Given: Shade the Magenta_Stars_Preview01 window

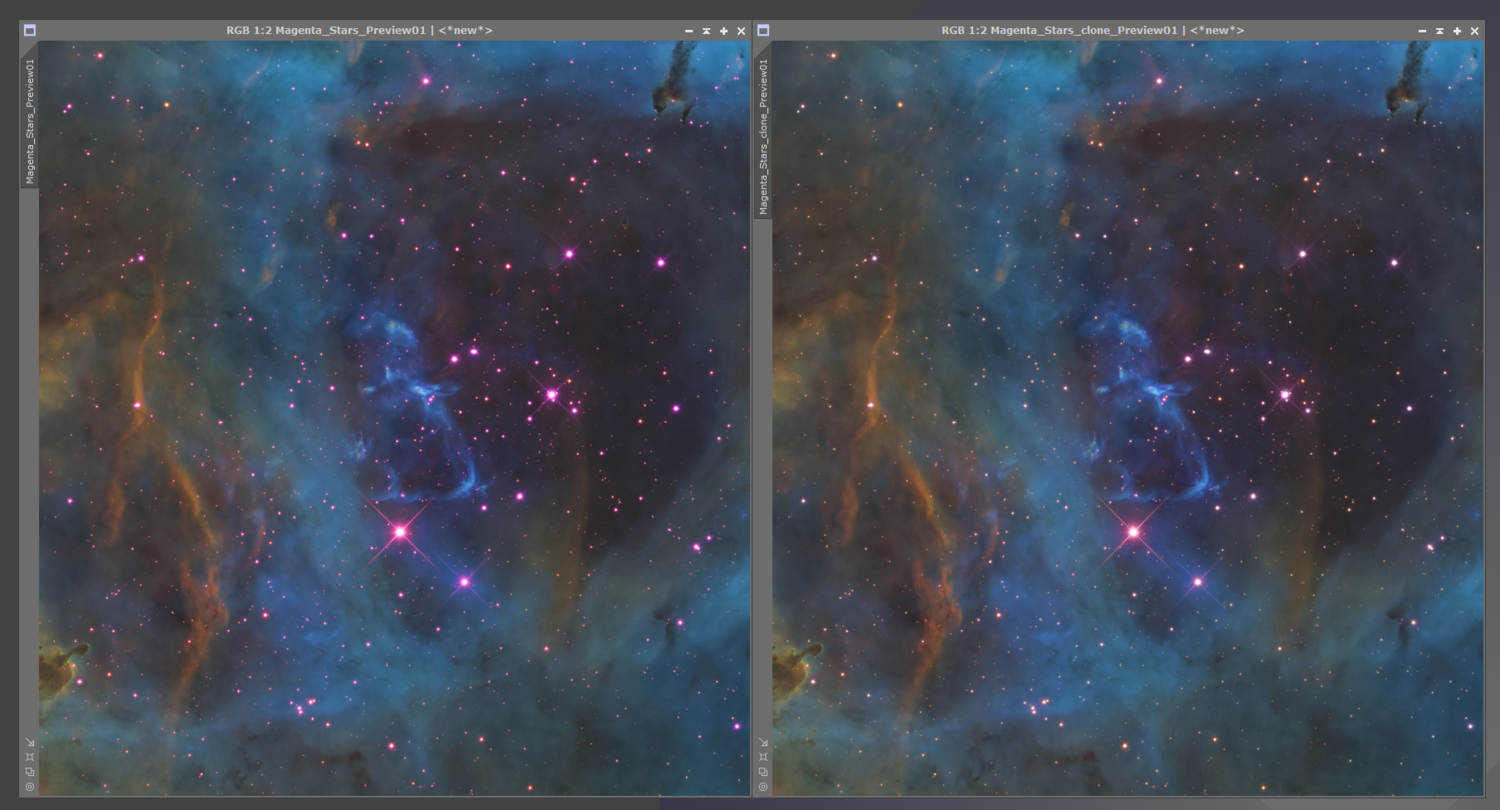Looking at the screenshot, I should click(706, 31).
